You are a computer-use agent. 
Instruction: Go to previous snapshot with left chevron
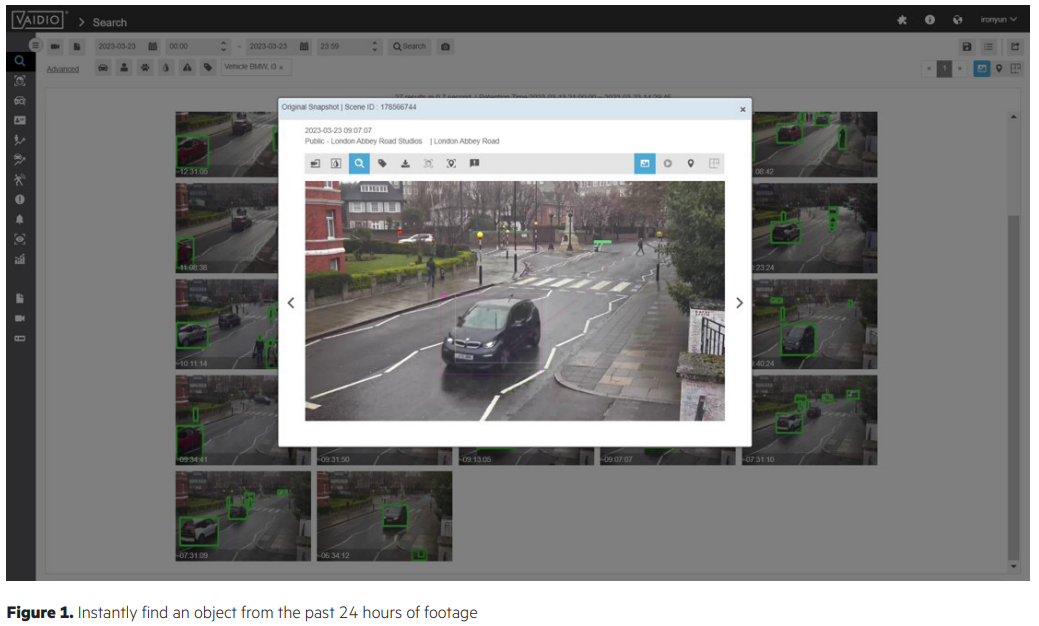pos(291,303)
